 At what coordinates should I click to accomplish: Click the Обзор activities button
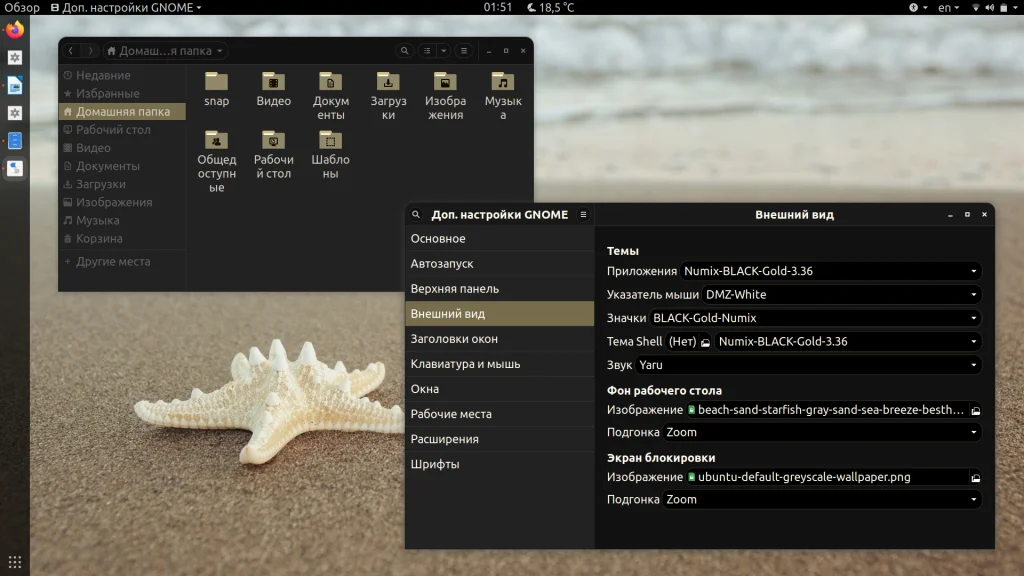tap(22, 7)
